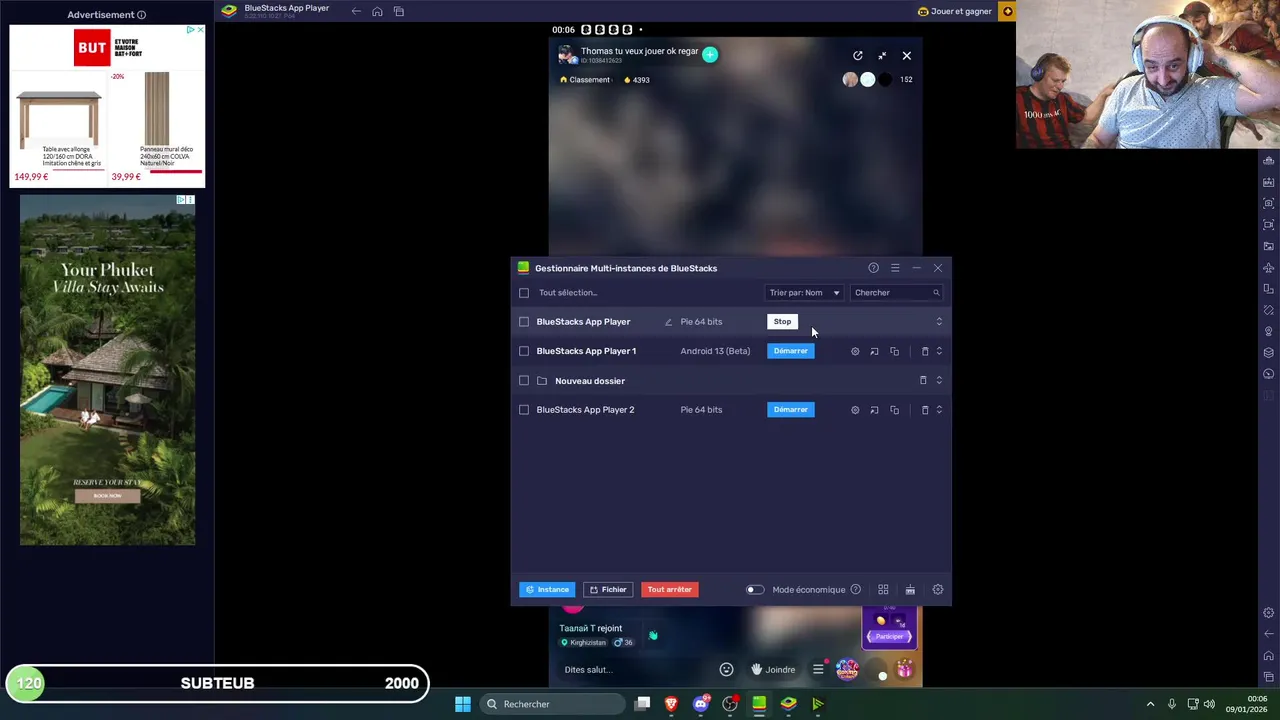Click Participer on the event banner
Image resolution: width=1280 pixels, height=720 pixels.
click(889, 637)
